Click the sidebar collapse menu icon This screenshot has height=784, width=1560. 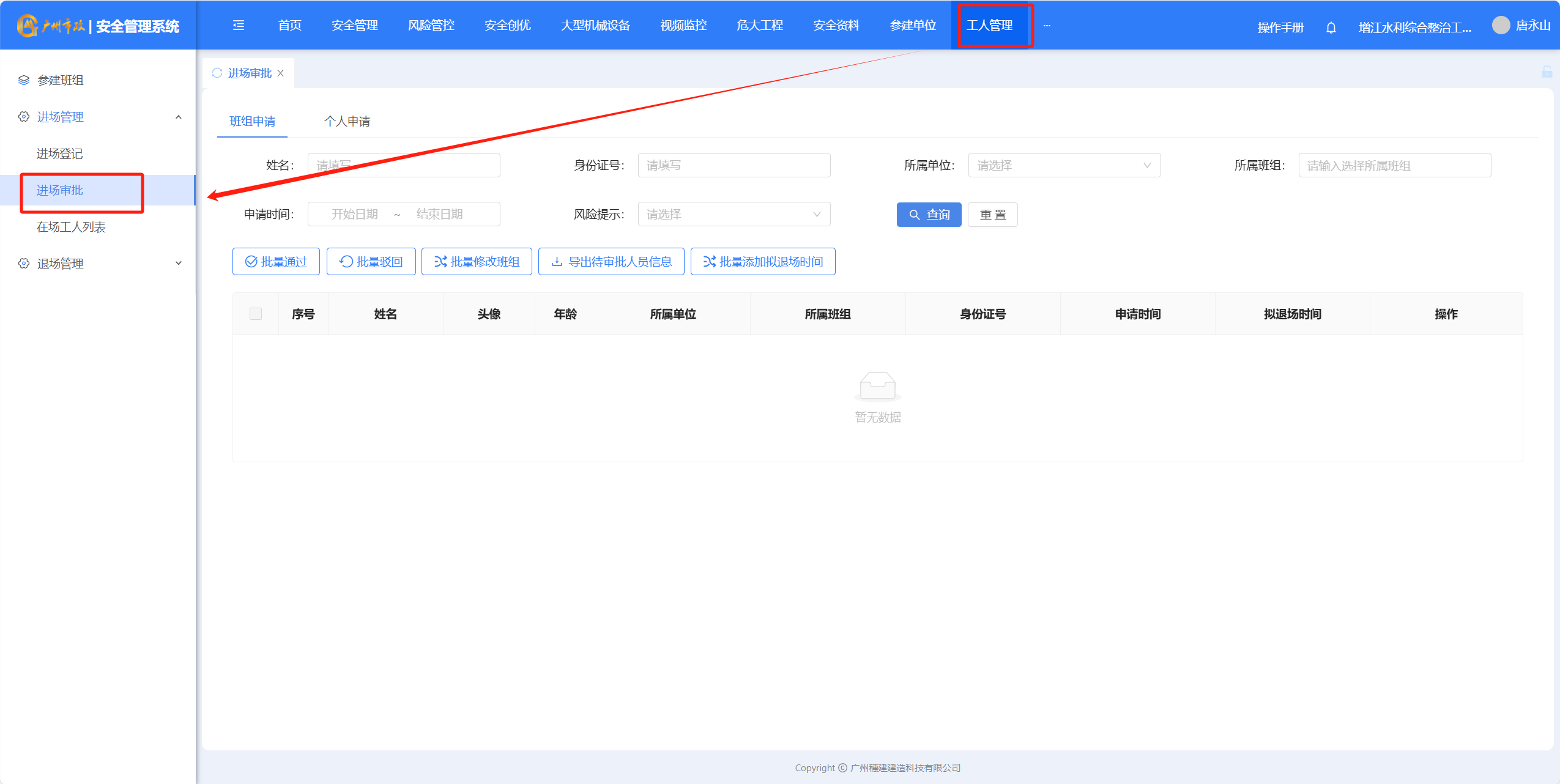pyautogui.click(x=239, y=25)
